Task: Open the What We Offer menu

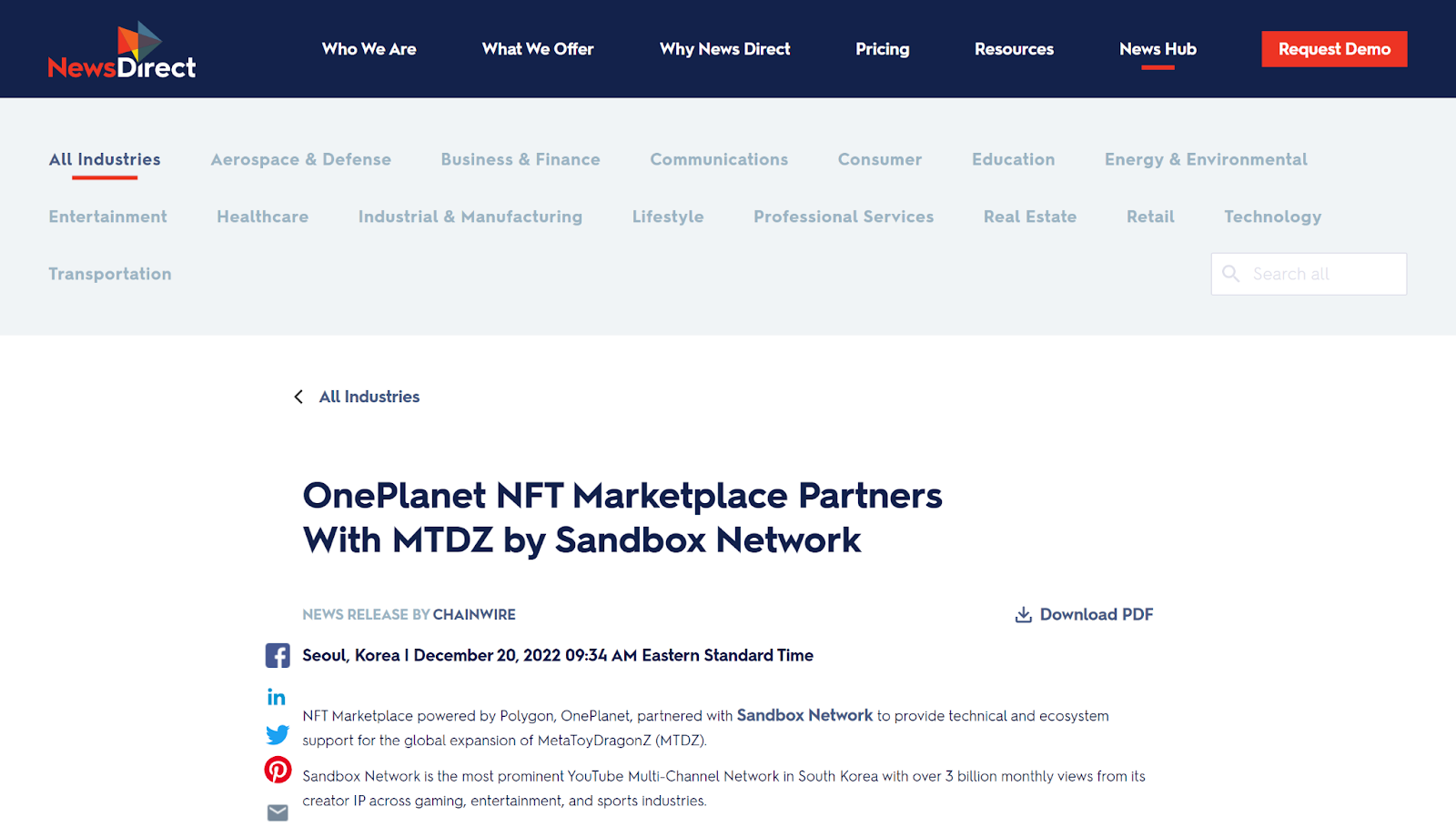Action: (x=538, y=49)
